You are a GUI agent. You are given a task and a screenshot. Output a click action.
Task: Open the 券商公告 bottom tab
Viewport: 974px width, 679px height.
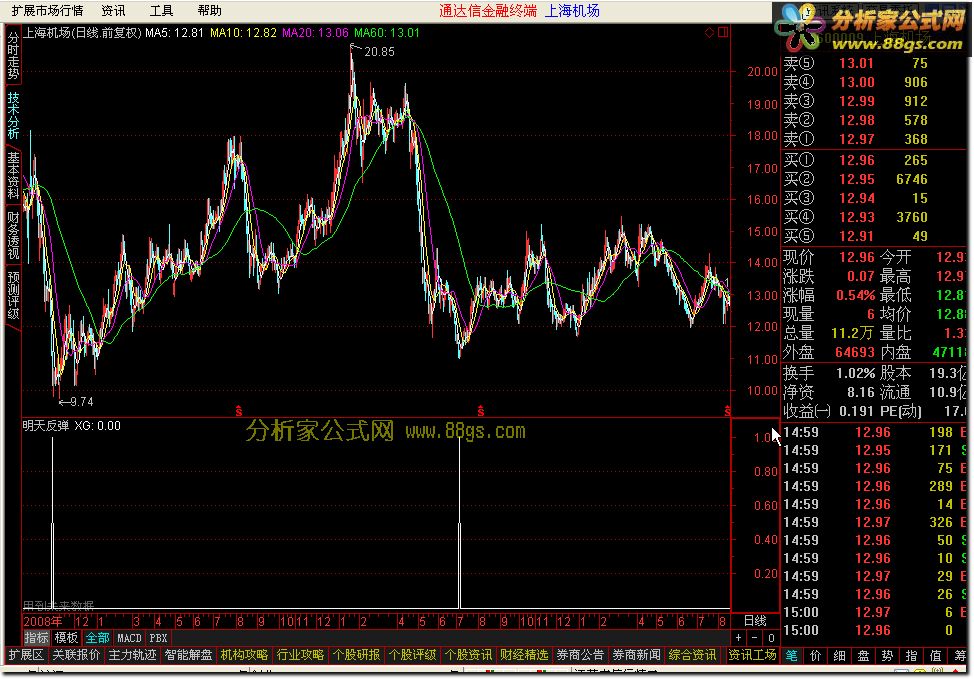pyautogui.click(x=580, y=655)
